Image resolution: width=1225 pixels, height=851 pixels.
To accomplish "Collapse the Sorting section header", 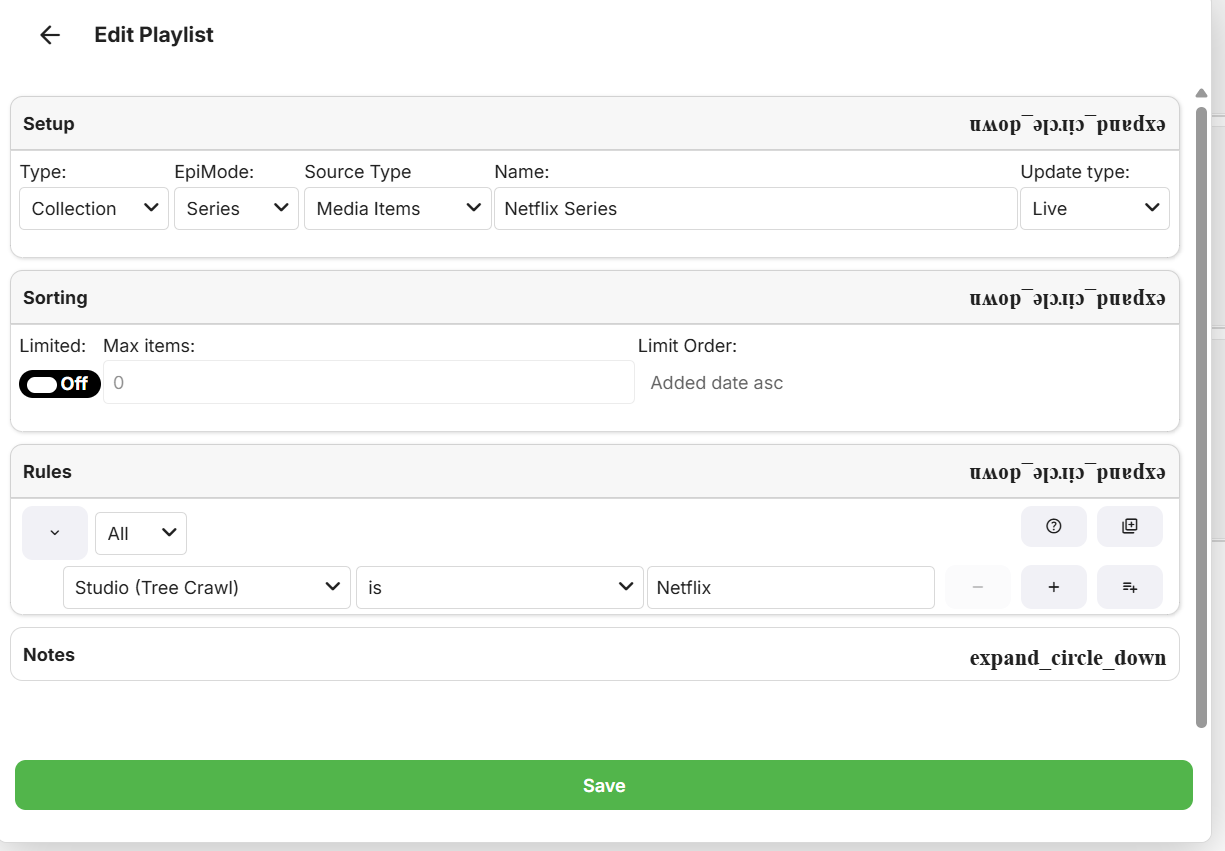I will [x=1067, y=296].
